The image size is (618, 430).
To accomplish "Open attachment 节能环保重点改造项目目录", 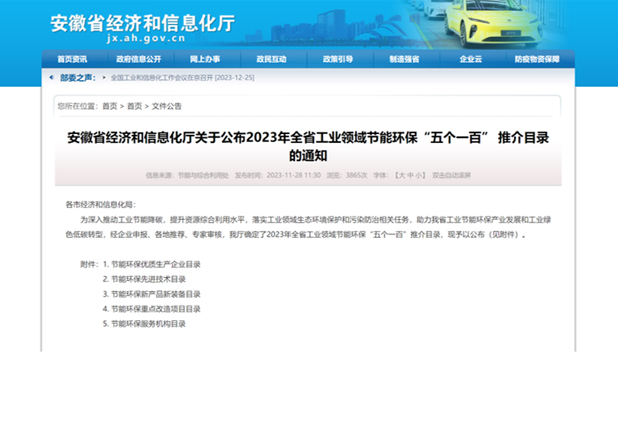I will coord(155,309).
